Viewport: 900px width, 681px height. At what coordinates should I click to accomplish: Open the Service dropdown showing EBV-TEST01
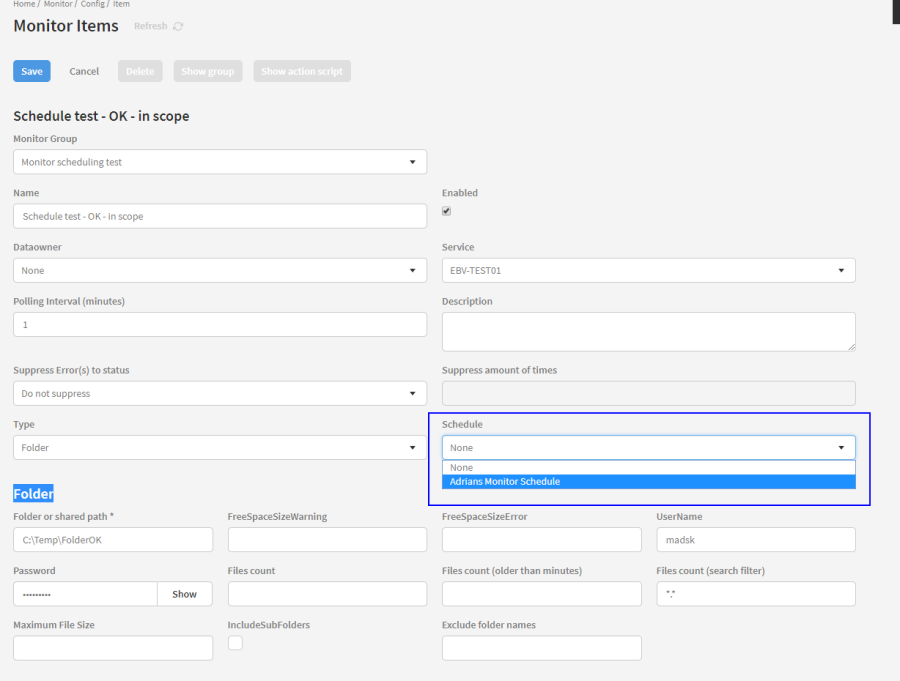[648, 270]
